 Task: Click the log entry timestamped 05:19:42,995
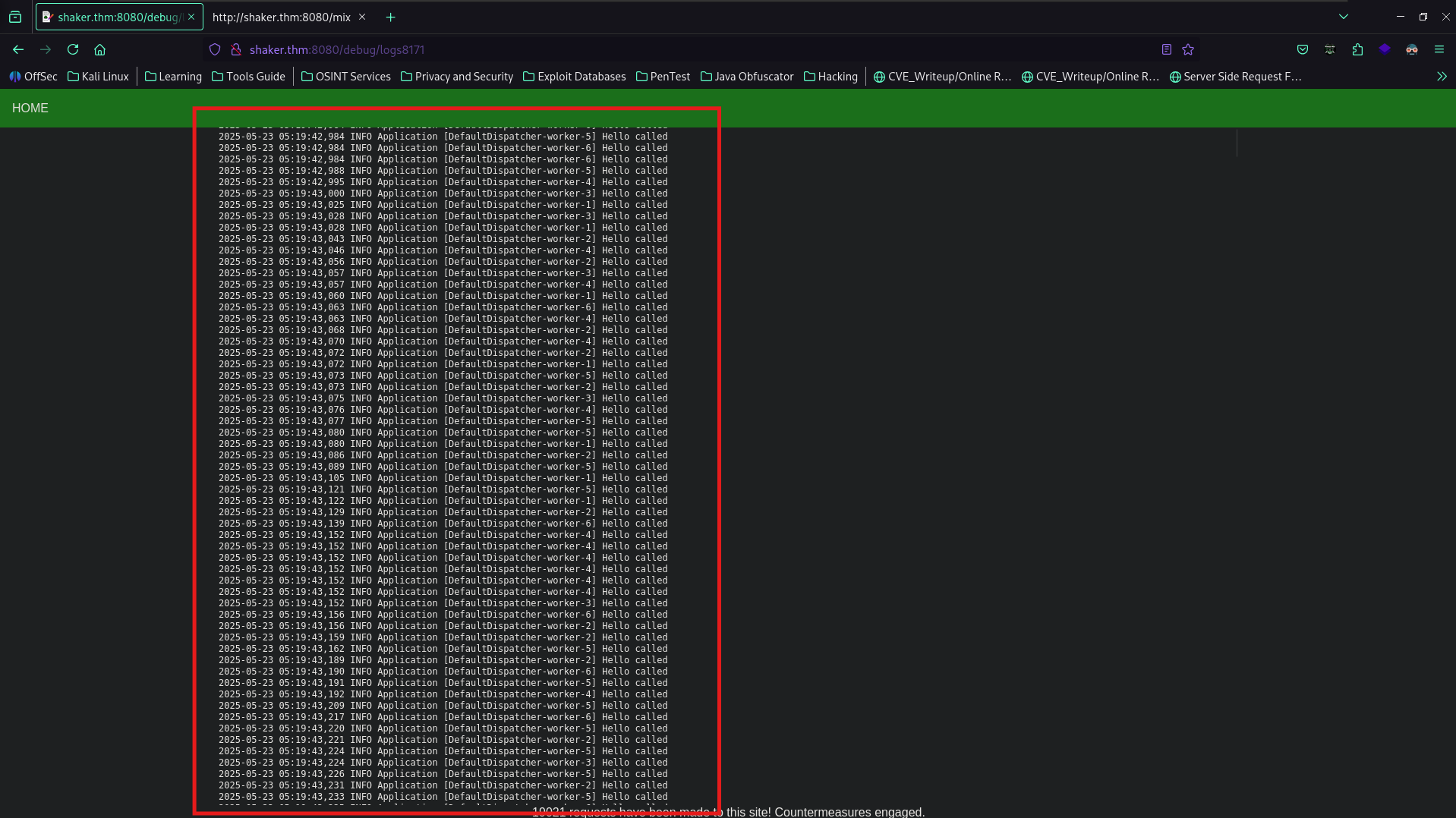(443, 182)
